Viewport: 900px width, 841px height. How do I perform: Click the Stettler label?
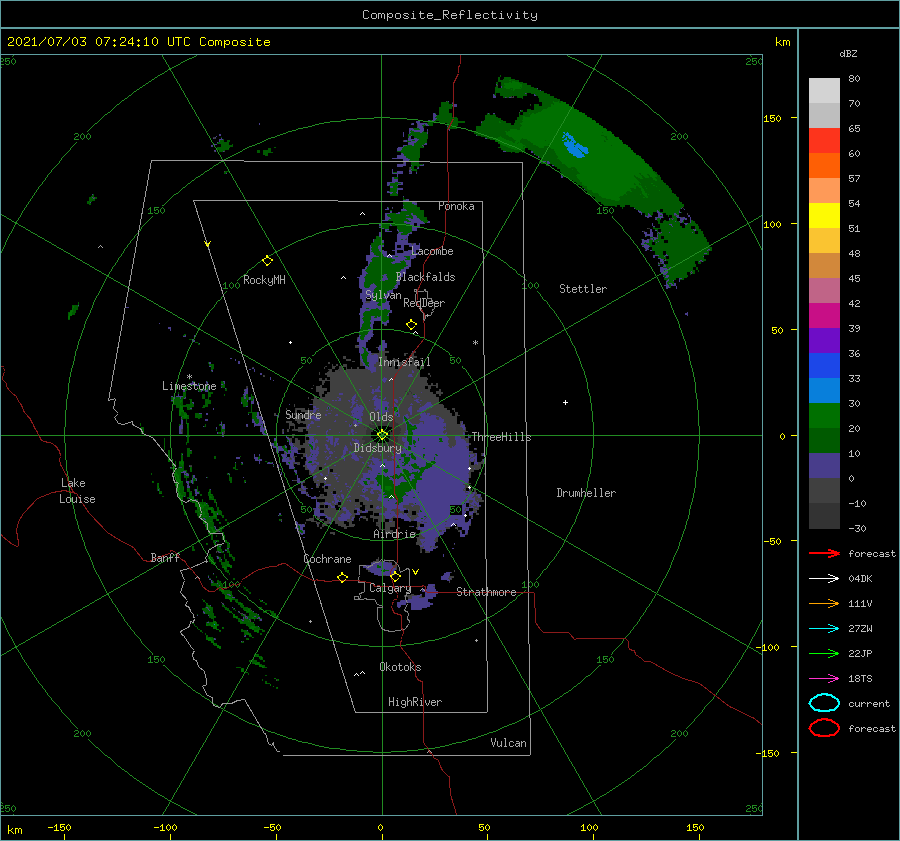point(583,289)
